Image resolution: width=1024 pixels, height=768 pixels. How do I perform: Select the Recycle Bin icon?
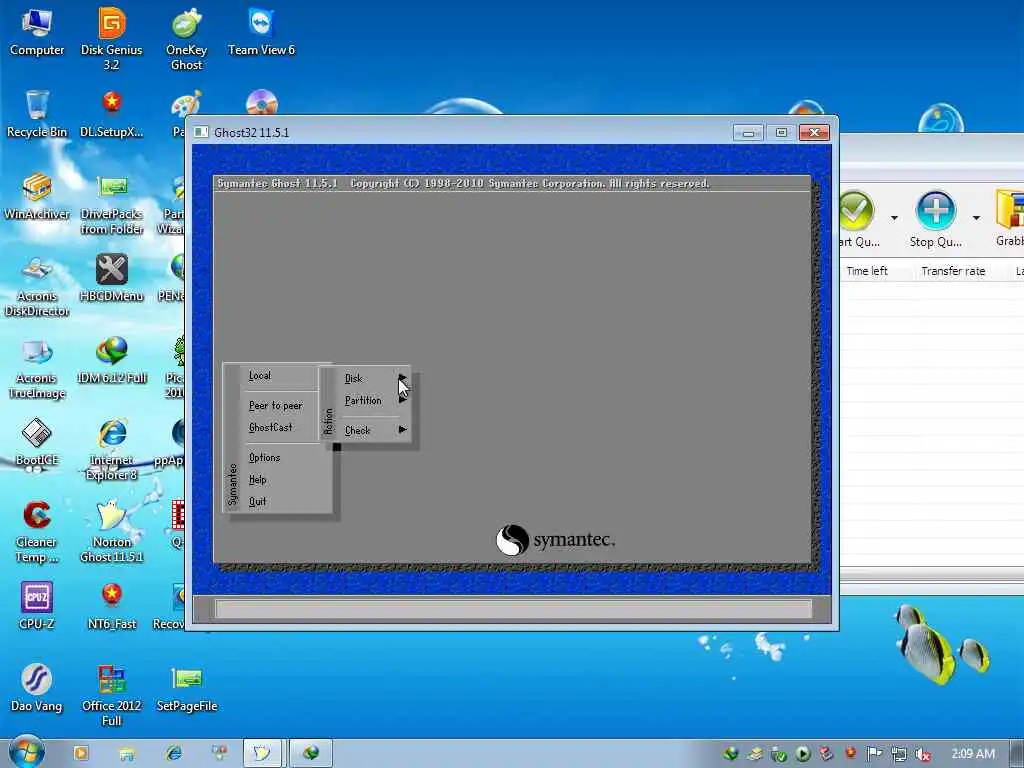[x=37, y=114]
